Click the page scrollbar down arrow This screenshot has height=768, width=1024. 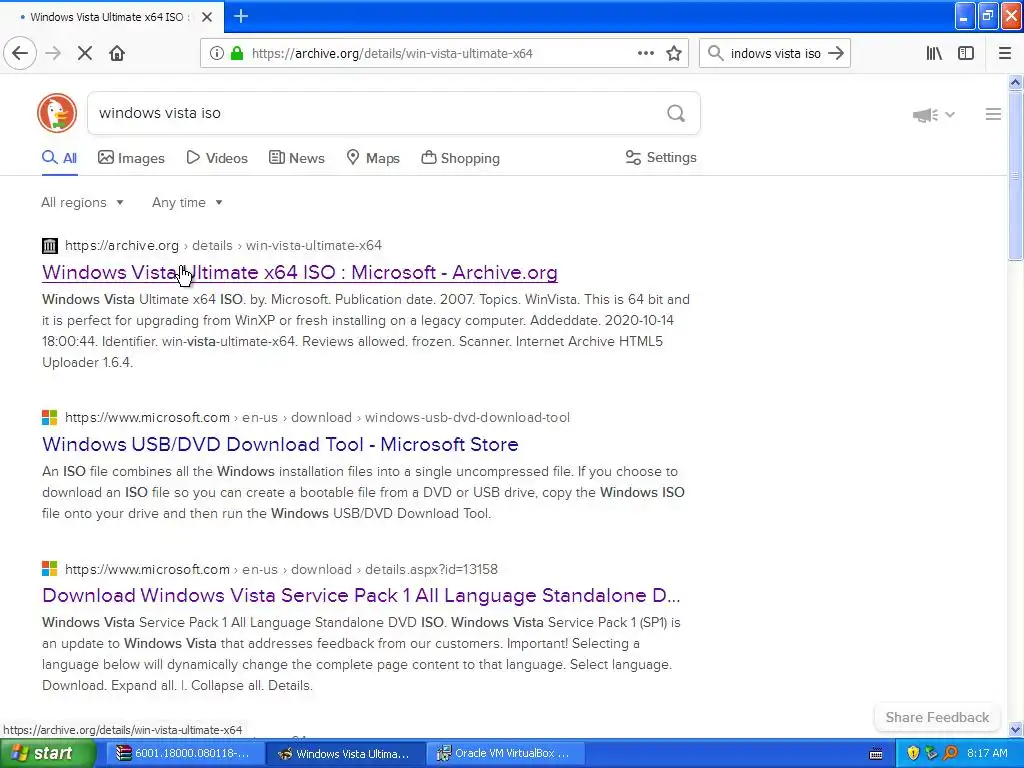point(1015,729)
